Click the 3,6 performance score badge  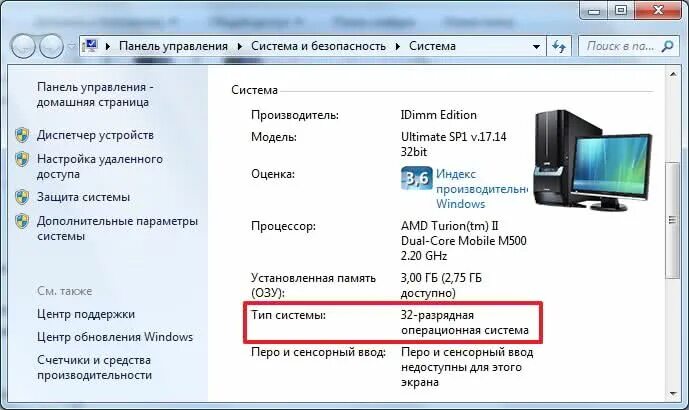[416, 178]
